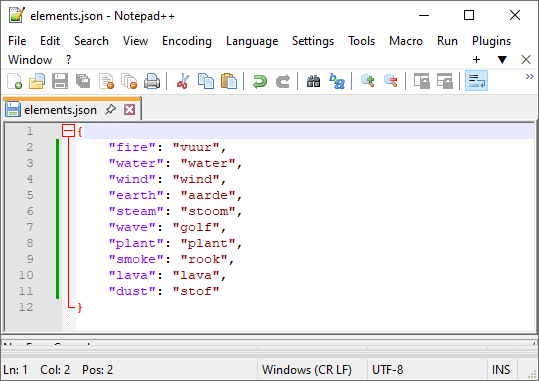Open the Replace dialog icon
Viewport: 539px width, 381px height.
(337, 81)
